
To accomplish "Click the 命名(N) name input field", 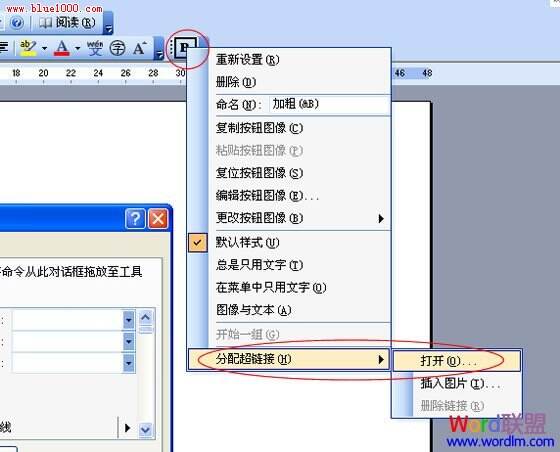I will [x=329, y=104].
